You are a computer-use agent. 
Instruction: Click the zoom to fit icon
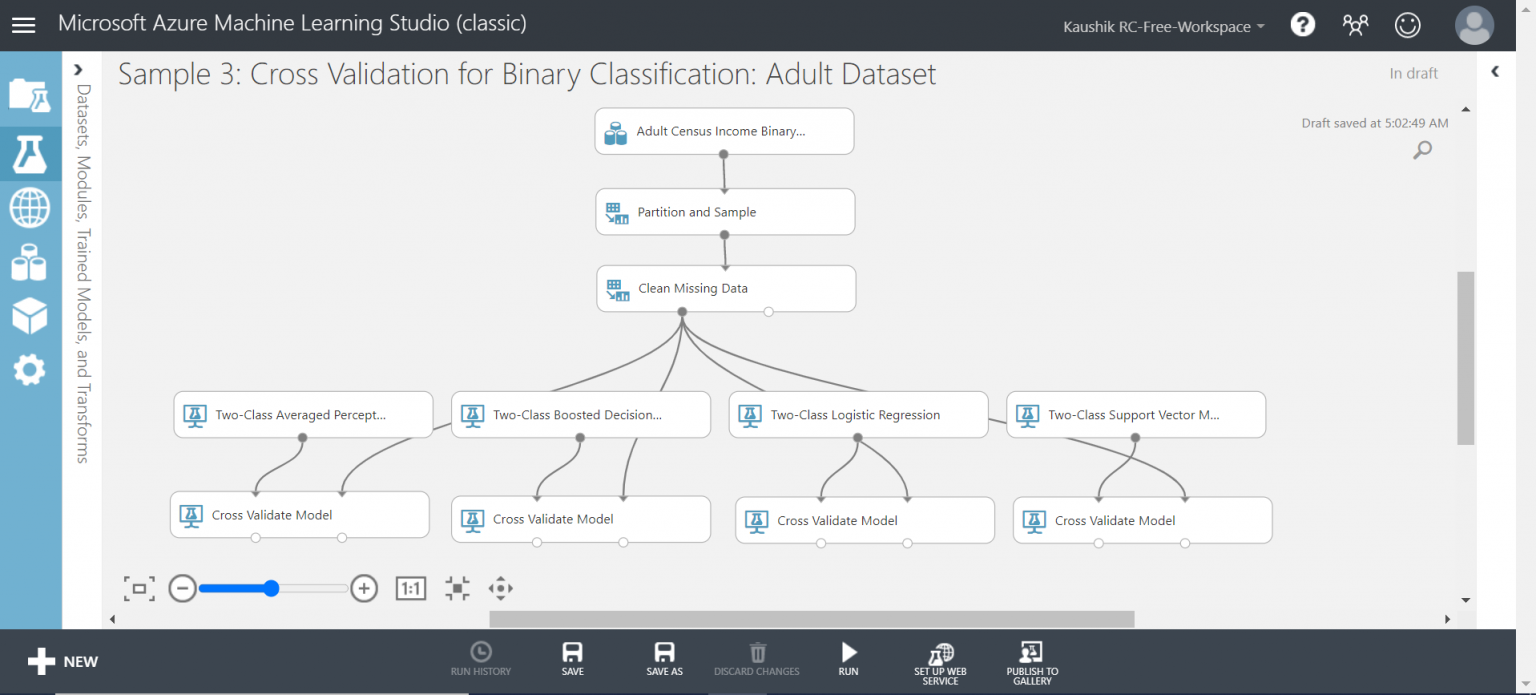click(457, 588)
